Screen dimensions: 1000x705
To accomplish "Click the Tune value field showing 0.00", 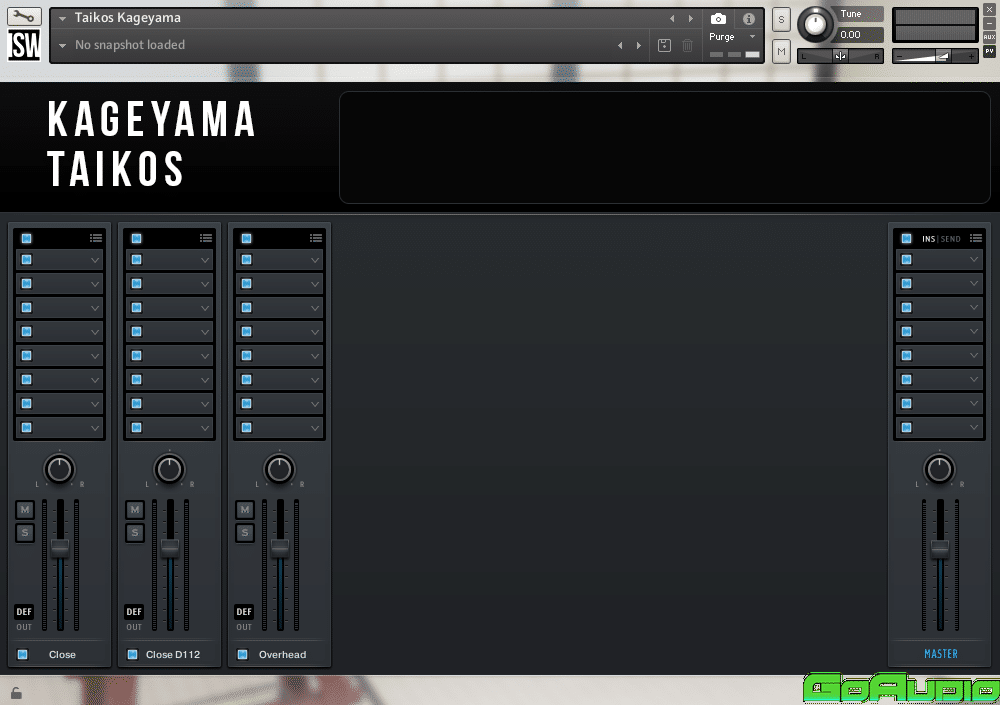I will 859,34.
